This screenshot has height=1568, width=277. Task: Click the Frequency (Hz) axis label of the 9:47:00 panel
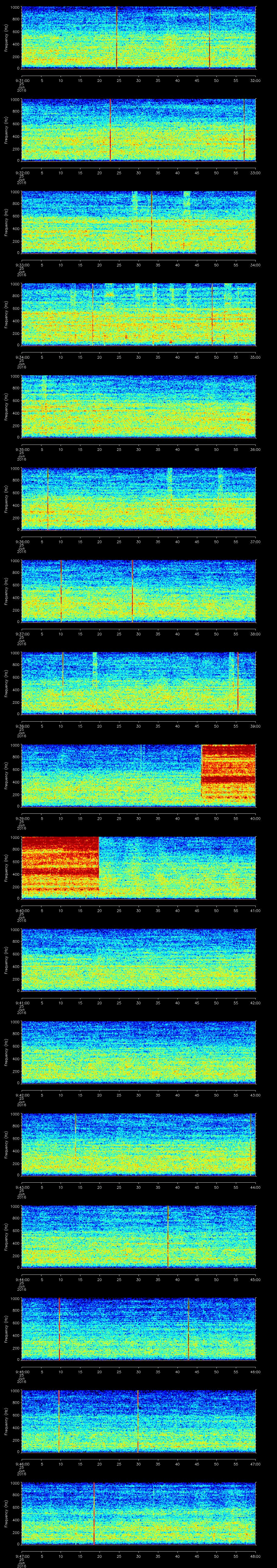point(6,1513)
